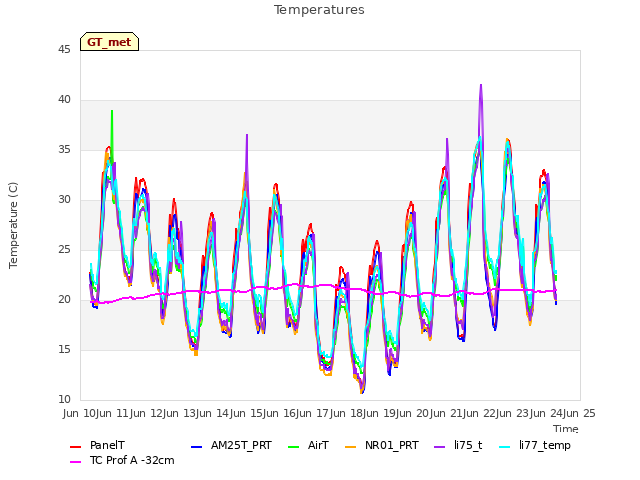The width and height of the screenshot is (640, 480).
Task: Toggle the NR01_PRT legend entry
Action: pos(382,445)
